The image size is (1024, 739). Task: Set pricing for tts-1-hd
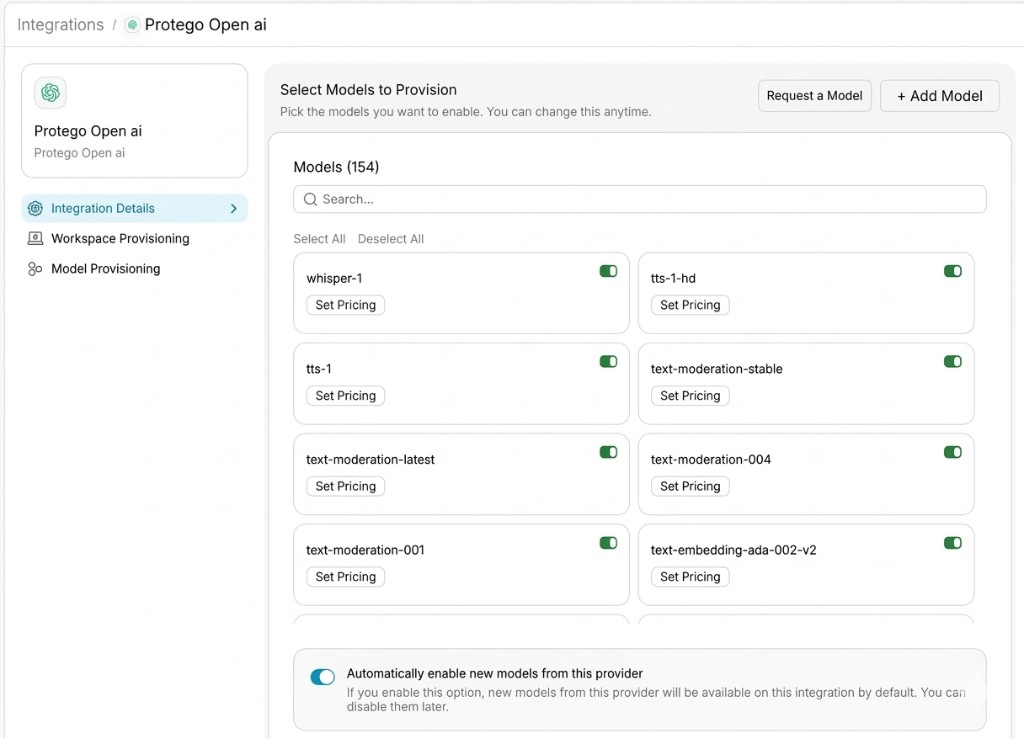[690, 305]
